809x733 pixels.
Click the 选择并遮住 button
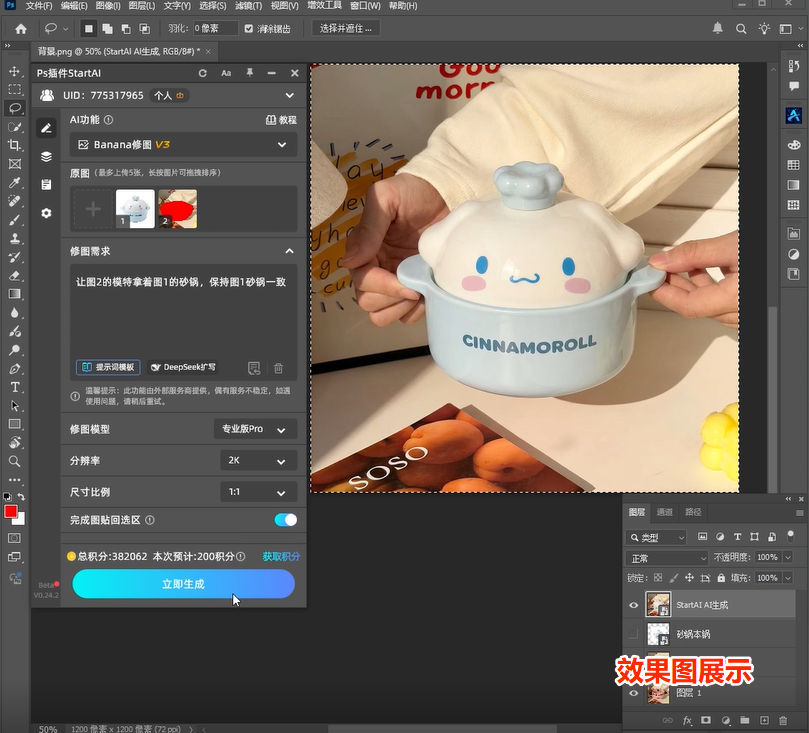coord(346,28)
